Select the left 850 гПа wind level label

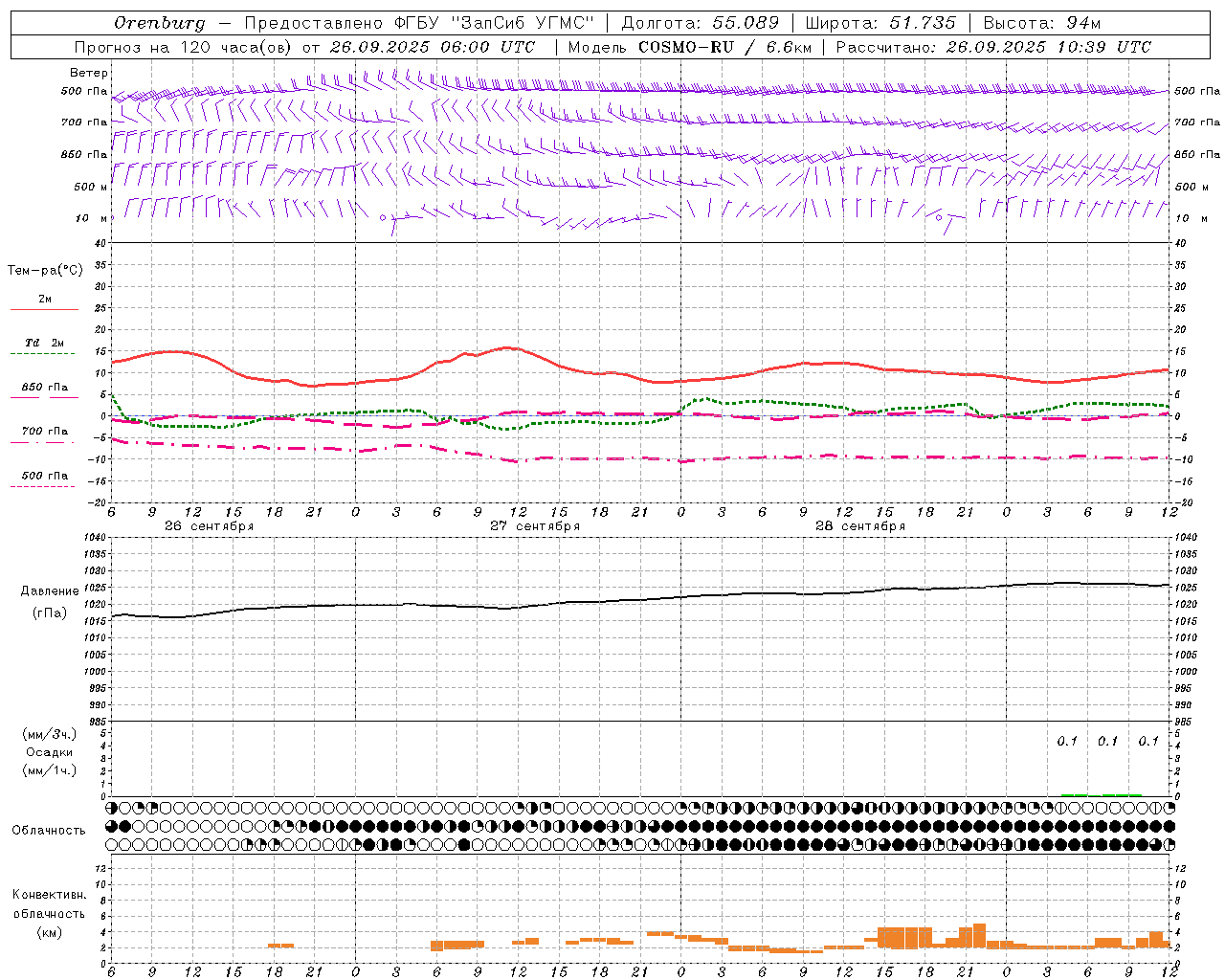84,154
